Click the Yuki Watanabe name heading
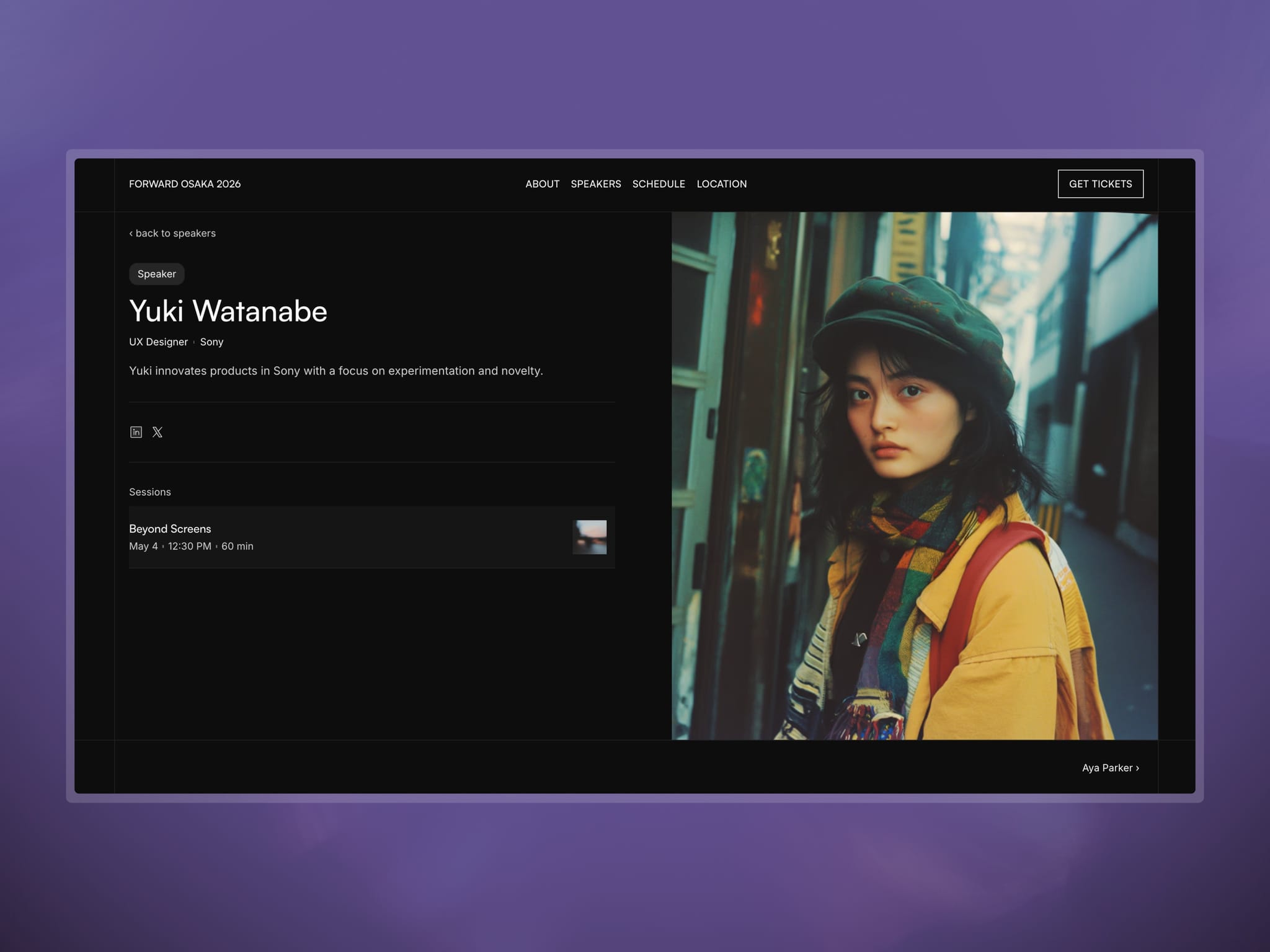Image resolution: width=1270 pixels, height=952 pixels. point(228,311)
